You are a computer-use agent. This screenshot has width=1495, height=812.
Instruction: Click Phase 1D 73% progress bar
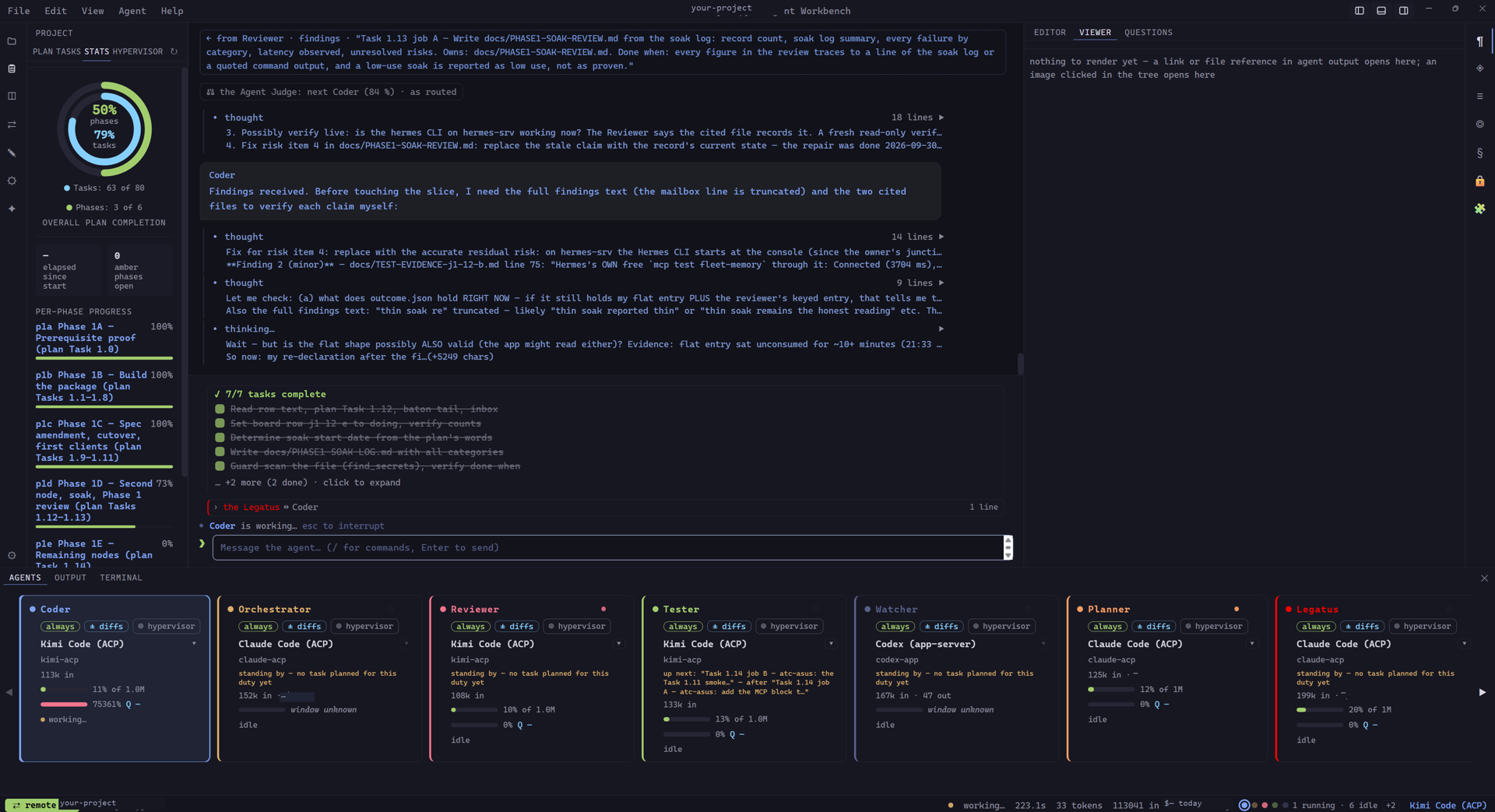click(104, 527)
